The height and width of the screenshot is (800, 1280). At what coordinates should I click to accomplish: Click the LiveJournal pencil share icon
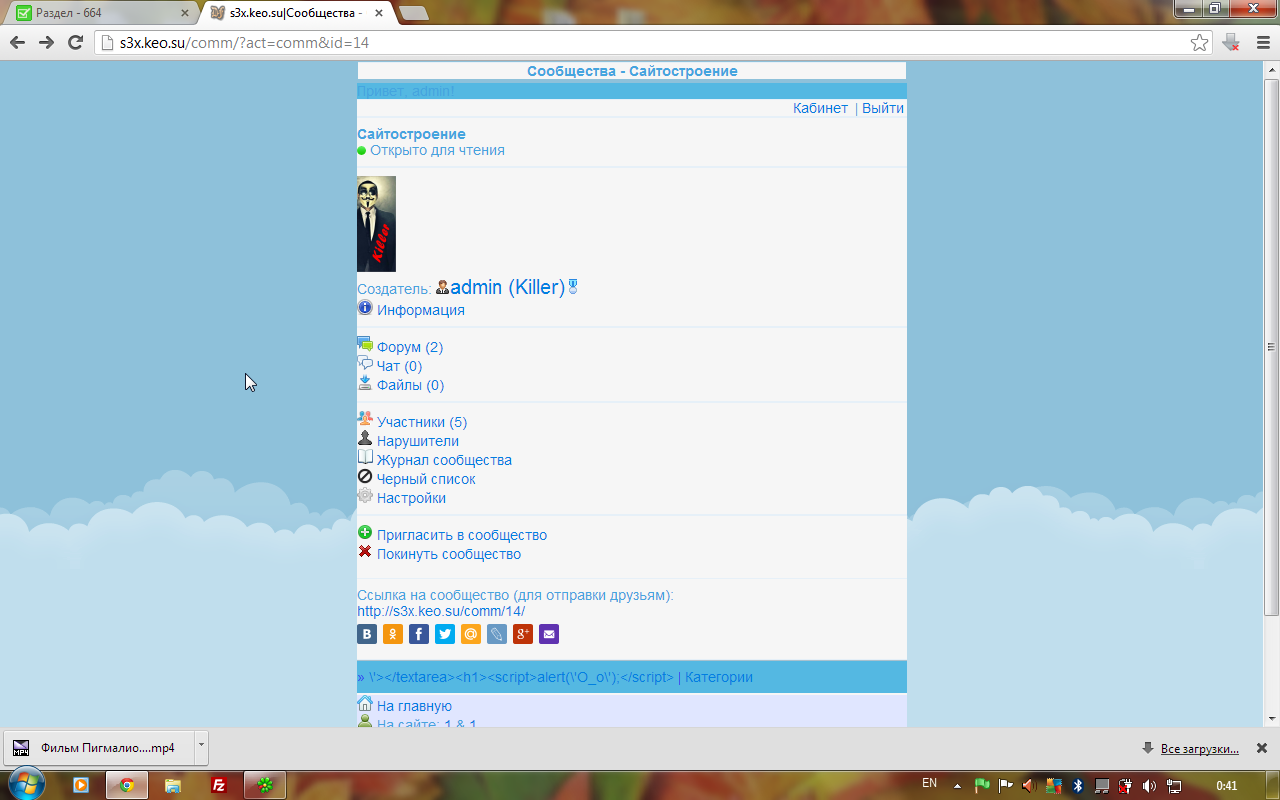pos(497,634)
